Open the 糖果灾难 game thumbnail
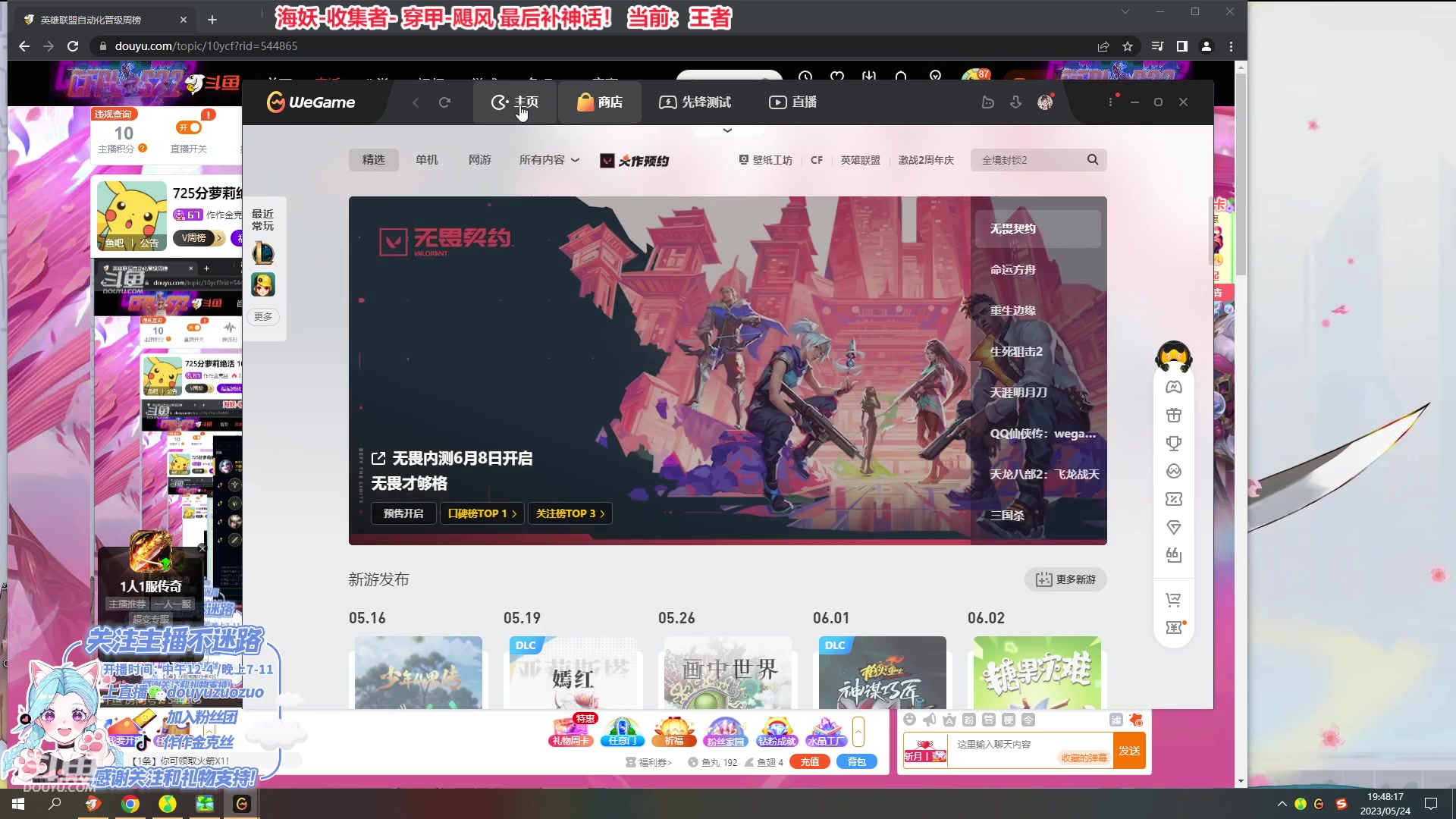The width and height of the screenshot is (1456, 819). [x=1037, y=673]
